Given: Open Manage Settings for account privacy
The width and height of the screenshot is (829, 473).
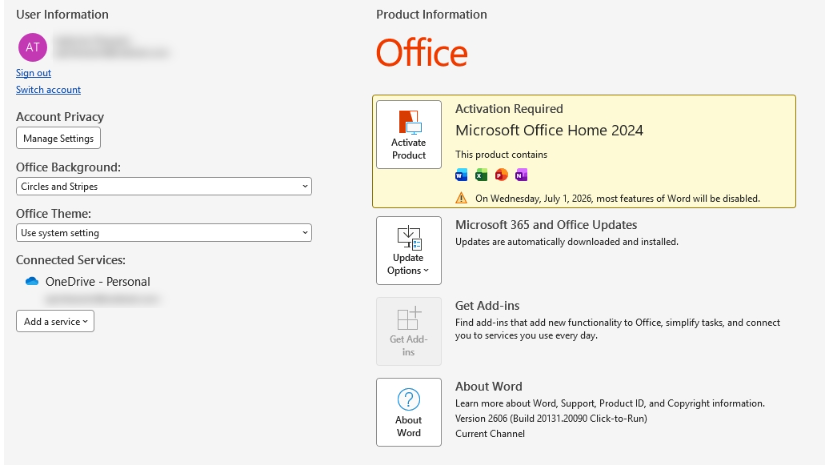Looking at the screenshot, I should (58, 138).
